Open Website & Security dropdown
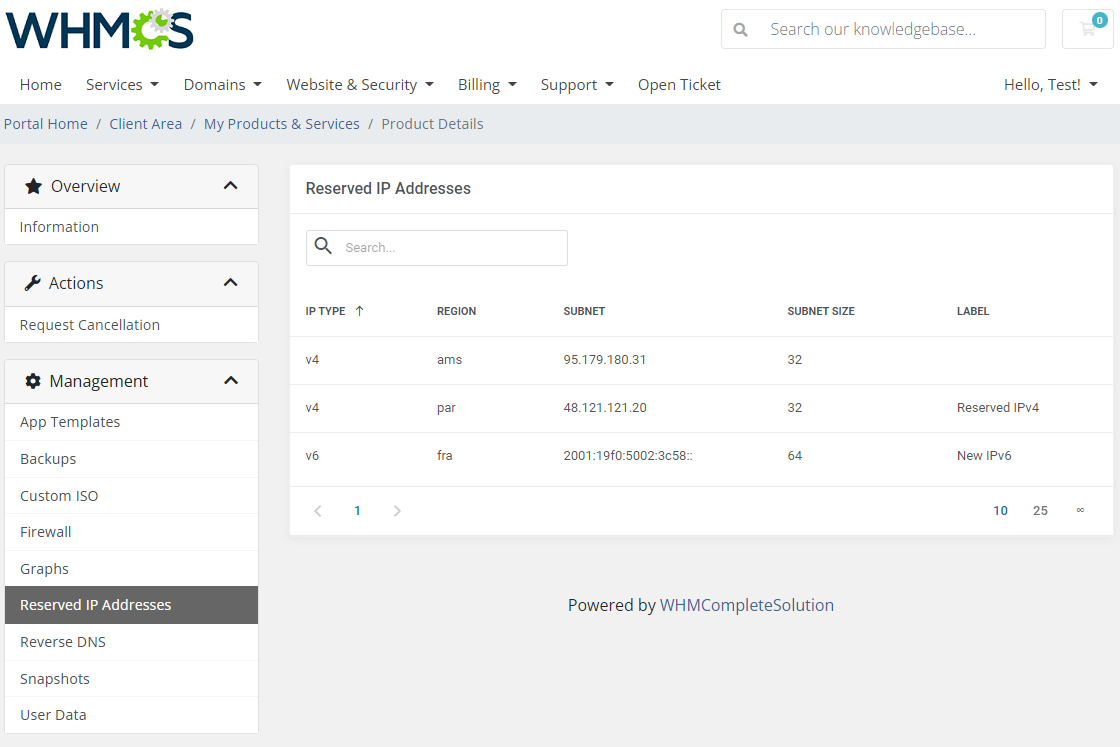 (x=360, y=84)
